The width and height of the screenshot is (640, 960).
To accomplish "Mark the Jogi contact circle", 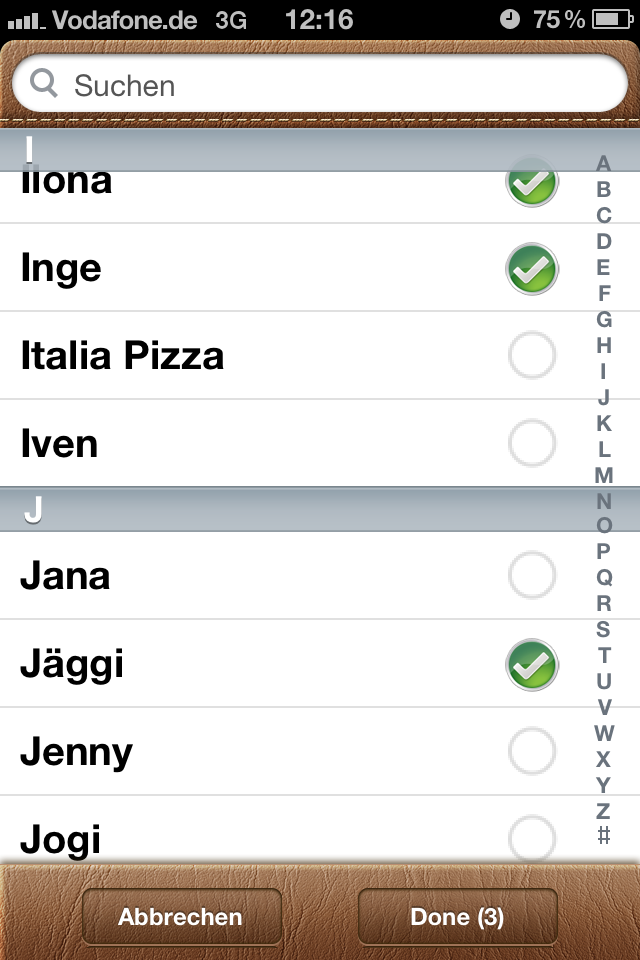I will pos(532,838).
